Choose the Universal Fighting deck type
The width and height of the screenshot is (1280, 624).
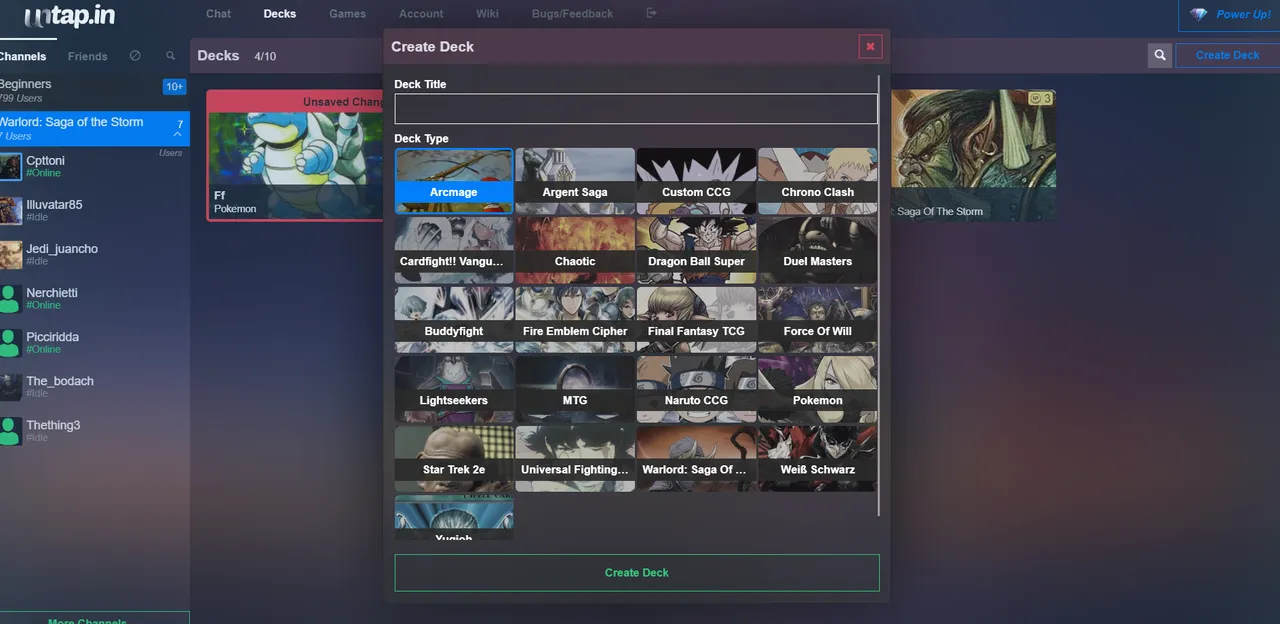575,459
